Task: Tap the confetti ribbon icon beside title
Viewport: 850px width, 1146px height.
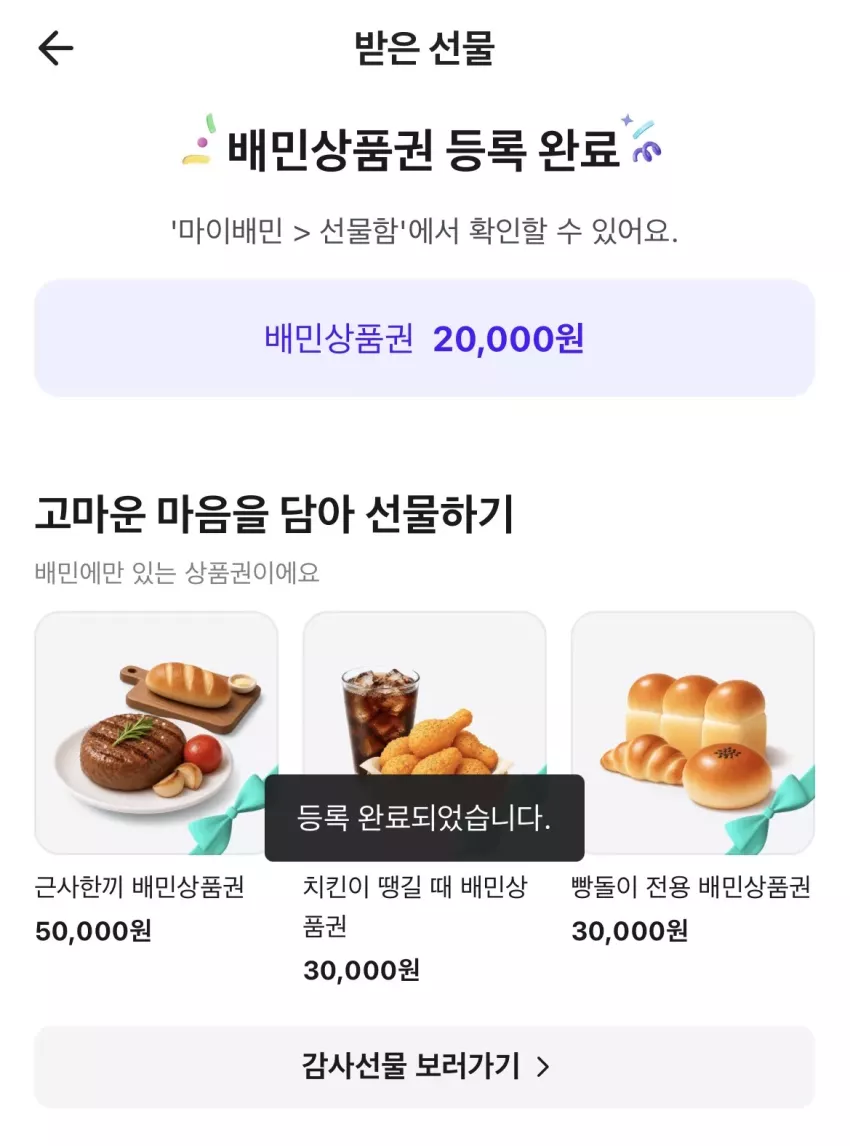Action: [x=642, y=138]
